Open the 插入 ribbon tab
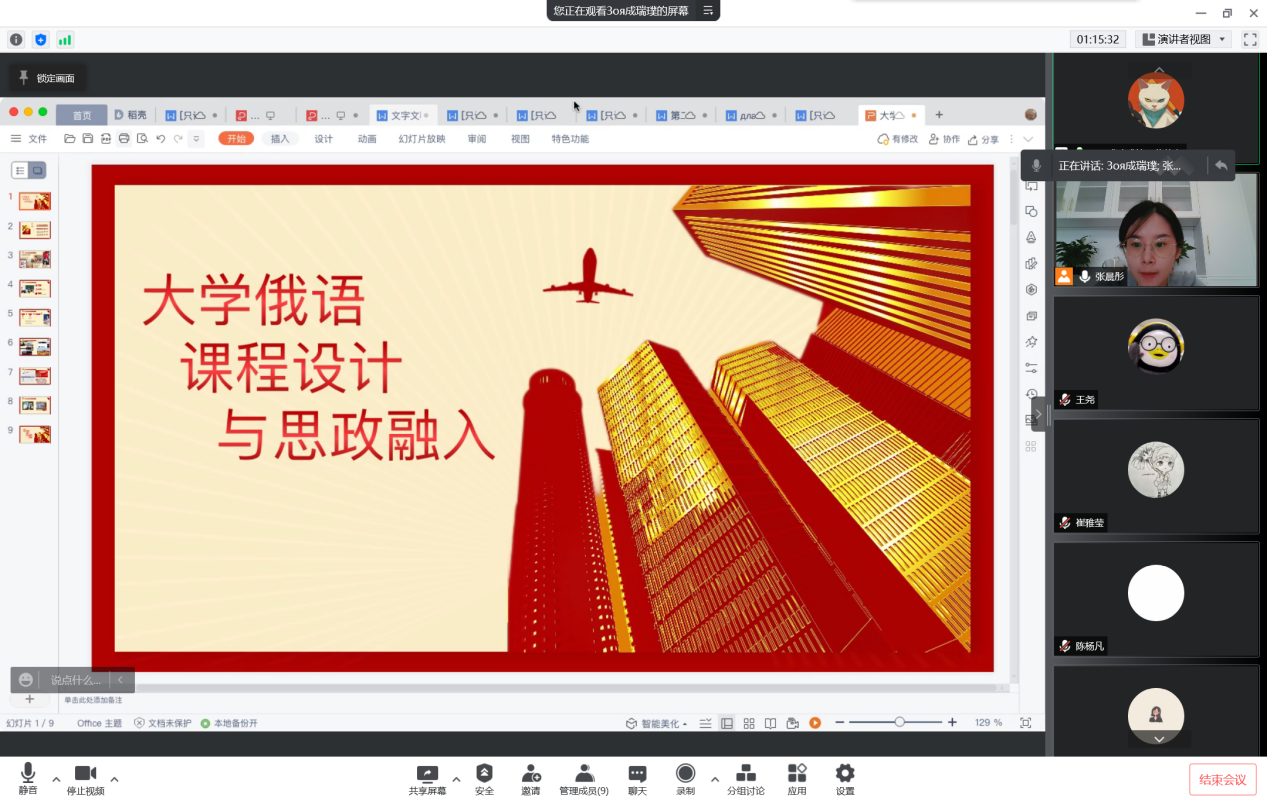This screenshot has height=800, width=1267. click(x=280, y=139)
